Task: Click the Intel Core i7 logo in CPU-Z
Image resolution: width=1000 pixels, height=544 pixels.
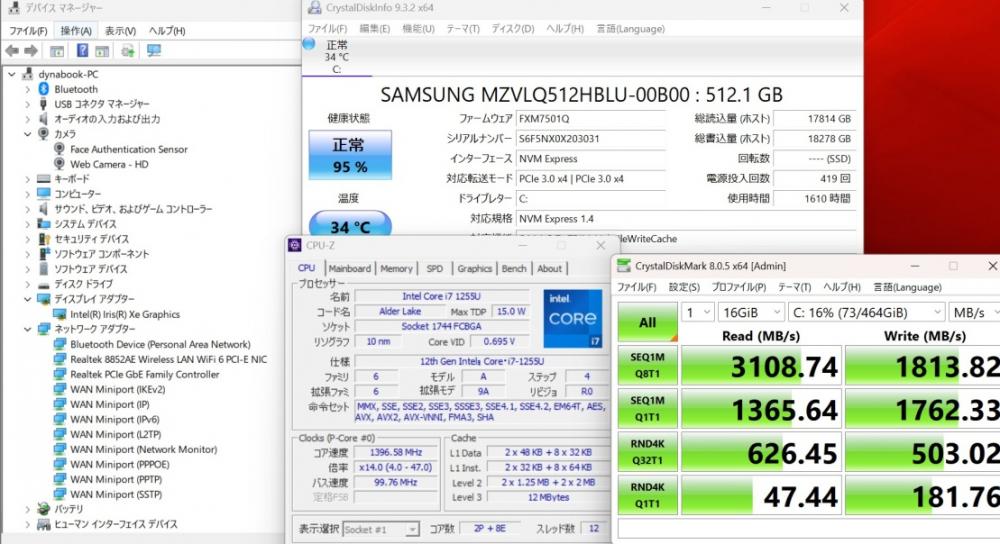Action: click(x=572, y=318)
